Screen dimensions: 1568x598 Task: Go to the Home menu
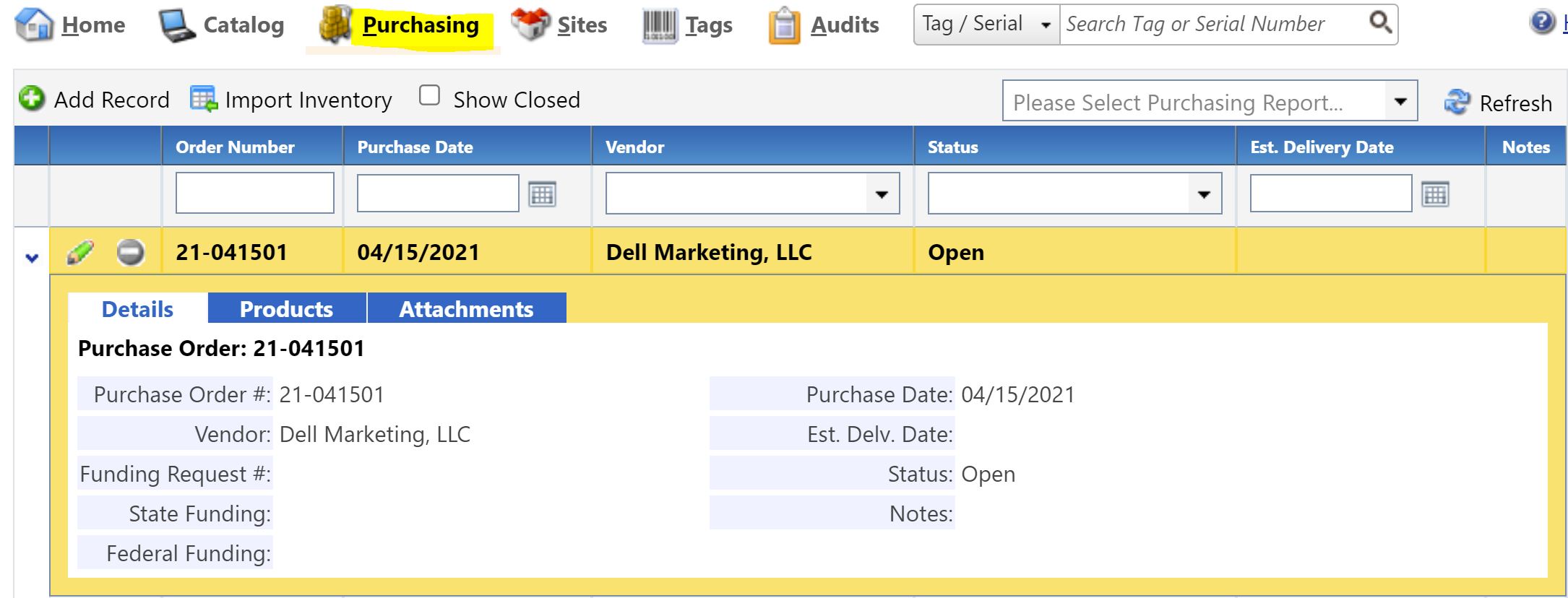93,25
